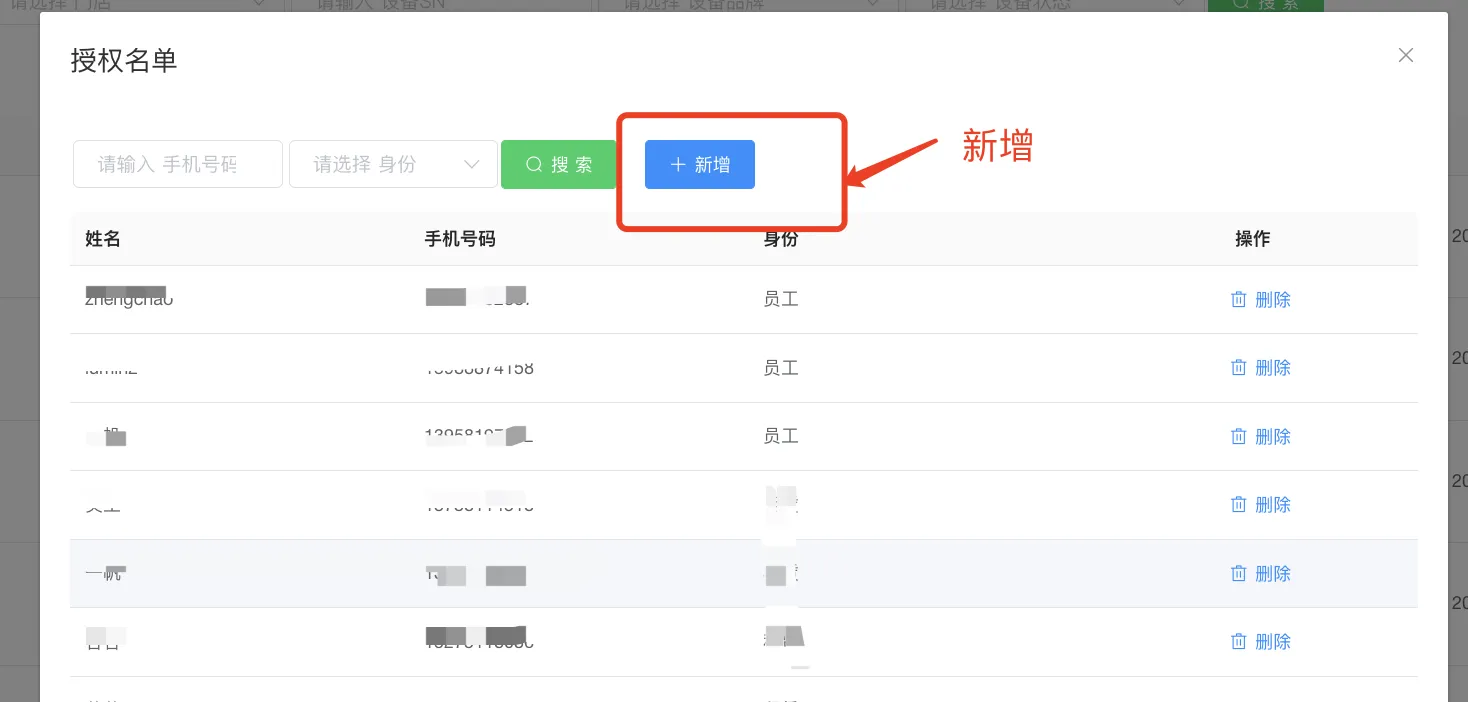The height and width of the screenshot is (702, 1468).
Task: Click the 手机号码 column header
Action: [x=460, y=239]
